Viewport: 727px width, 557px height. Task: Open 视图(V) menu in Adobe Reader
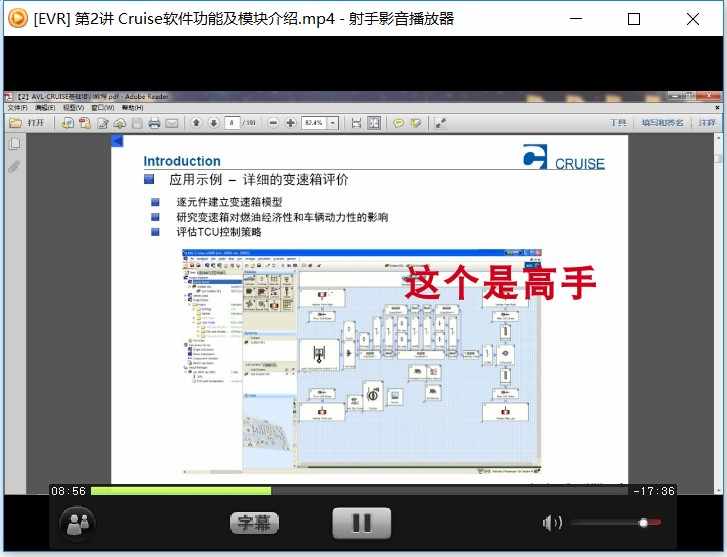[x=73, y=108]
